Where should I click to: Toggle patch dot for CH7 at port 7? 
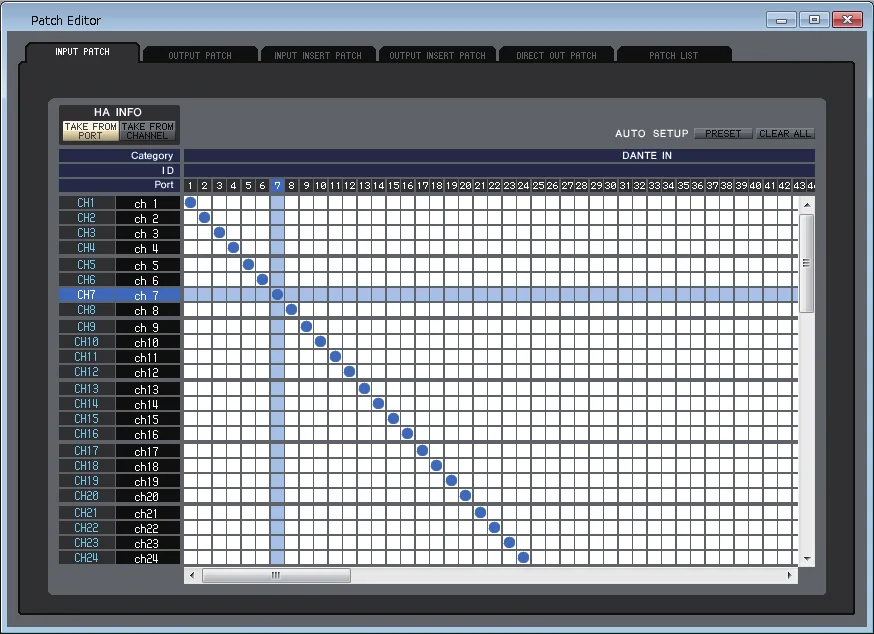click(x=277, y=294)
